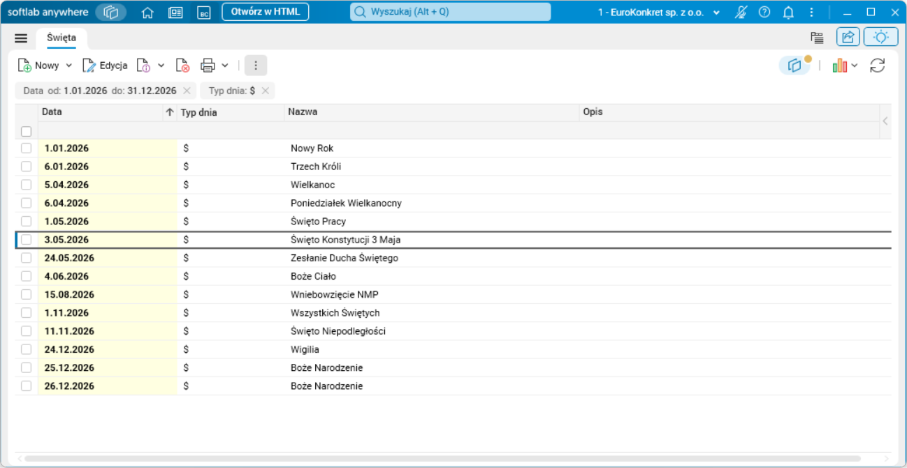Click the delete document icon
This screenshot has height=468, width=907.
pos(182,65)
